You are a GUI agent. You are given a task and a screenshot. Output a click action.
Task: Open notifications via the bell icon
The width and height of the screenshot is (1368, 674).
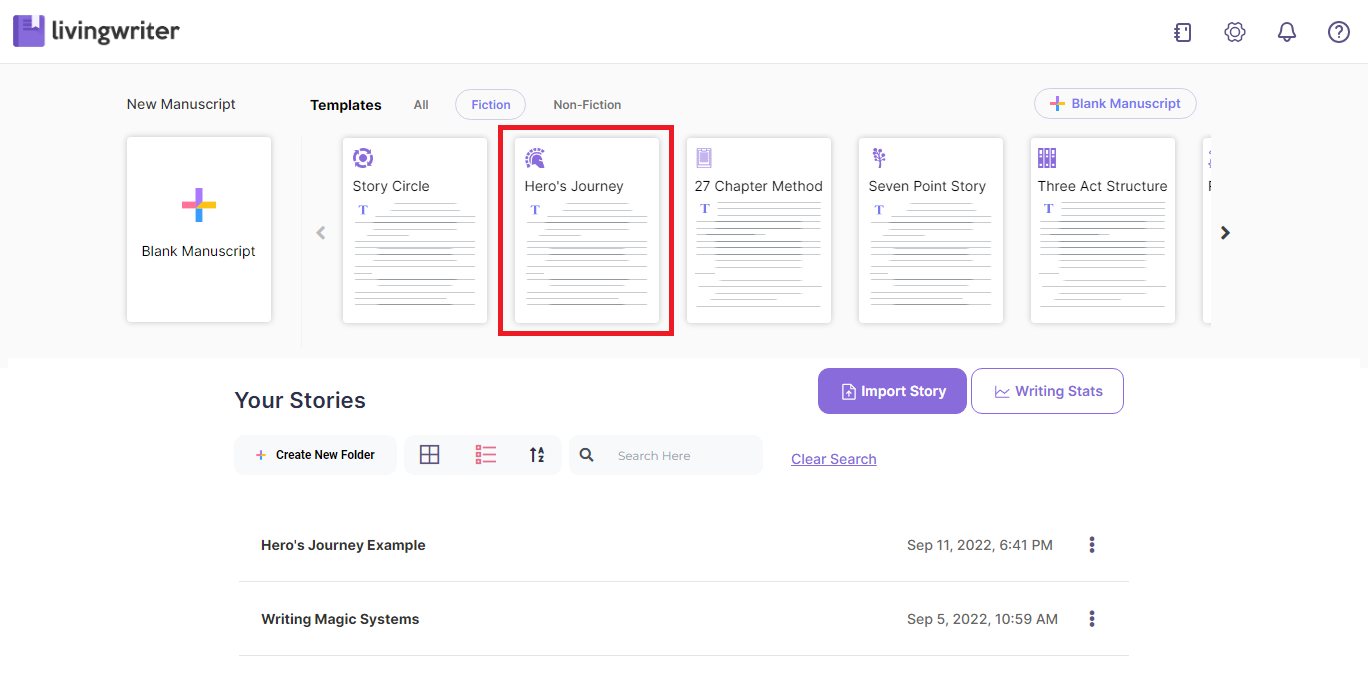(x=1286, y=31)
